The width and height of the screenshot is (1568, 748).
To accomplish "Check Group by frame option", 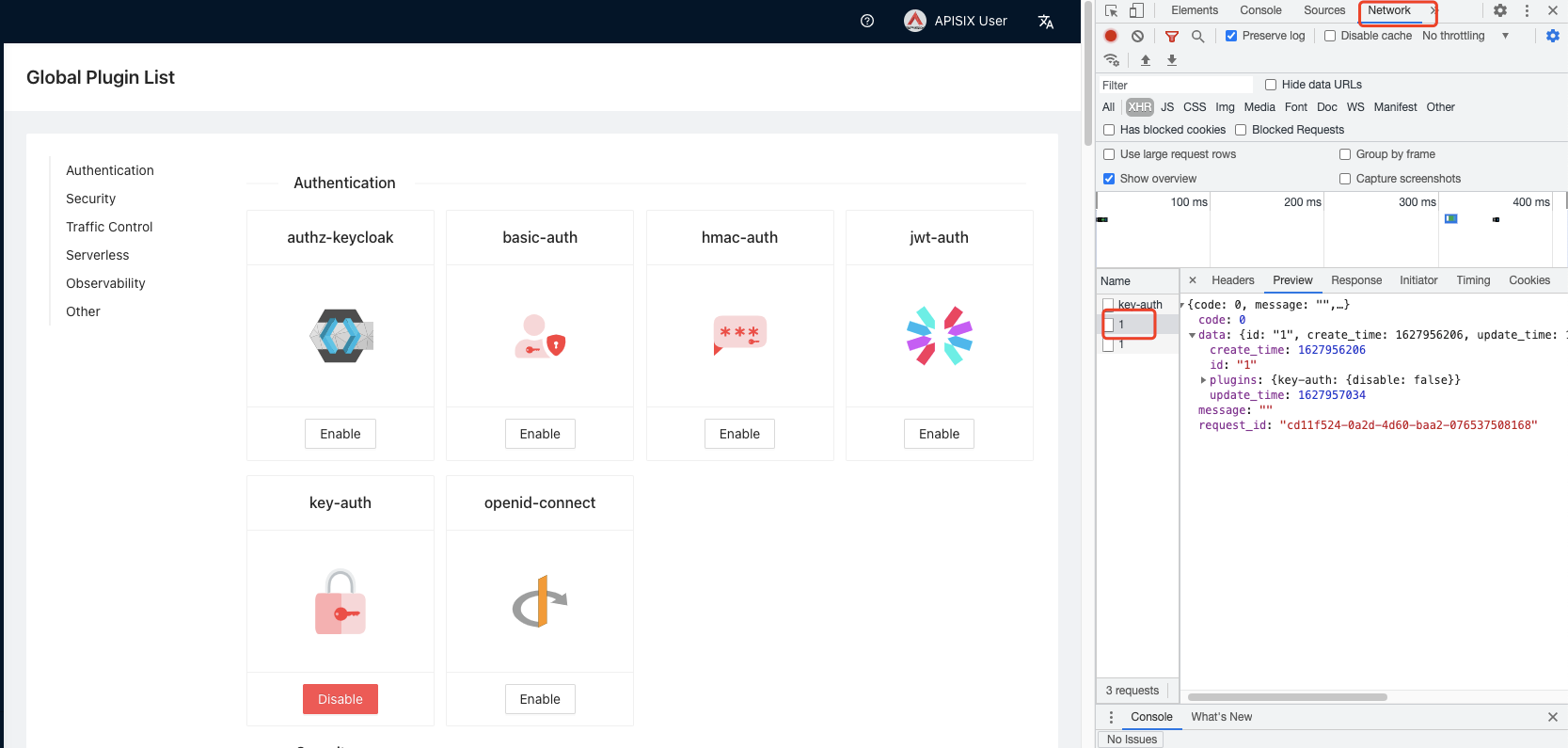I will 1345,154.
